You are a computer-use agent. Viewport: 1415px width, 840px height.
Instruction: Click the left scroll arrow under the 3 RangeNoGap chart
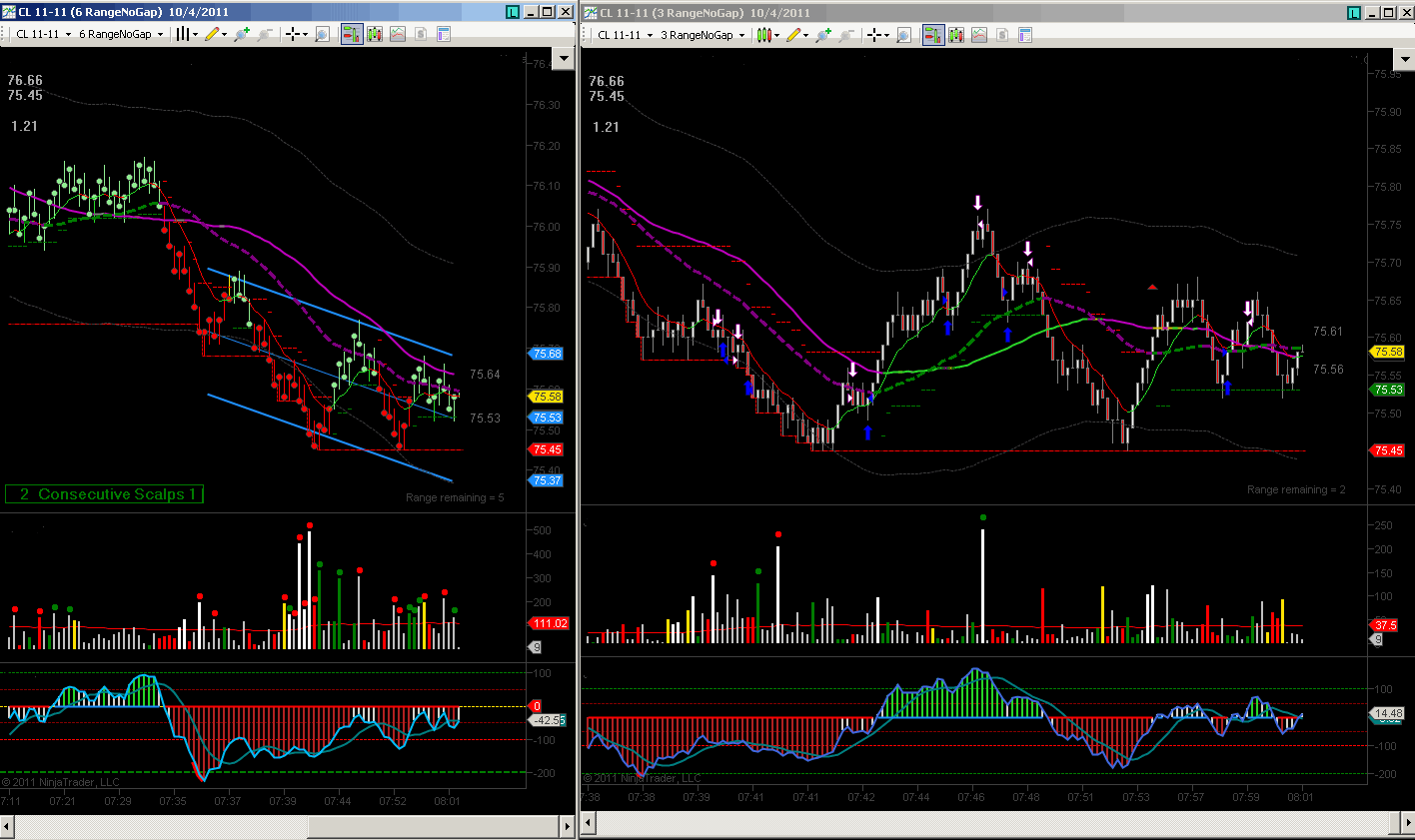pos(590,823)
